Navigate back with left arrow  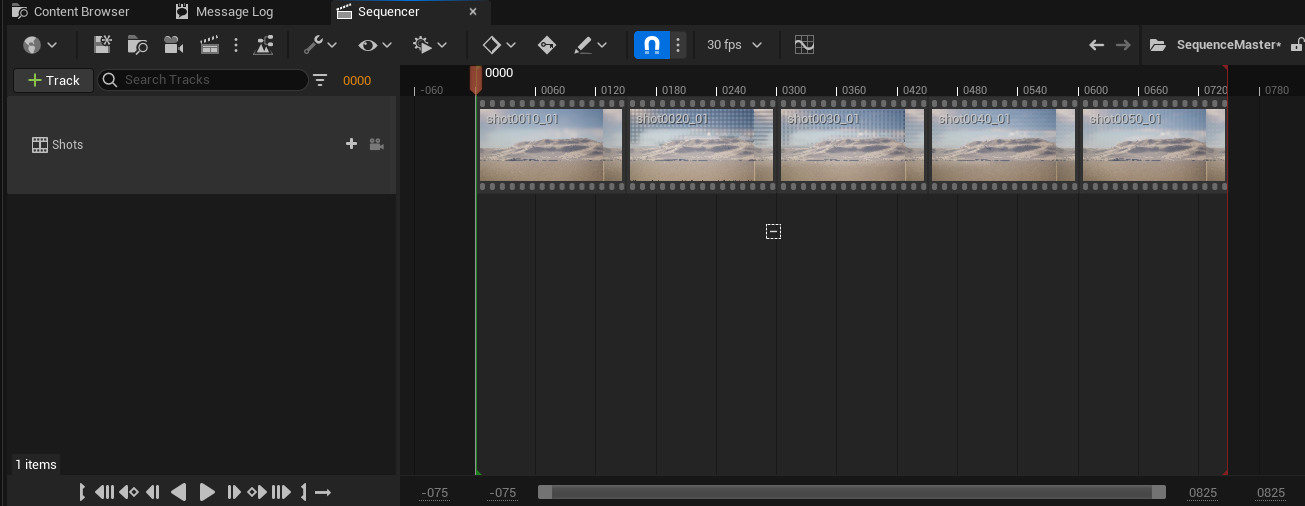tap(1096, 45)
